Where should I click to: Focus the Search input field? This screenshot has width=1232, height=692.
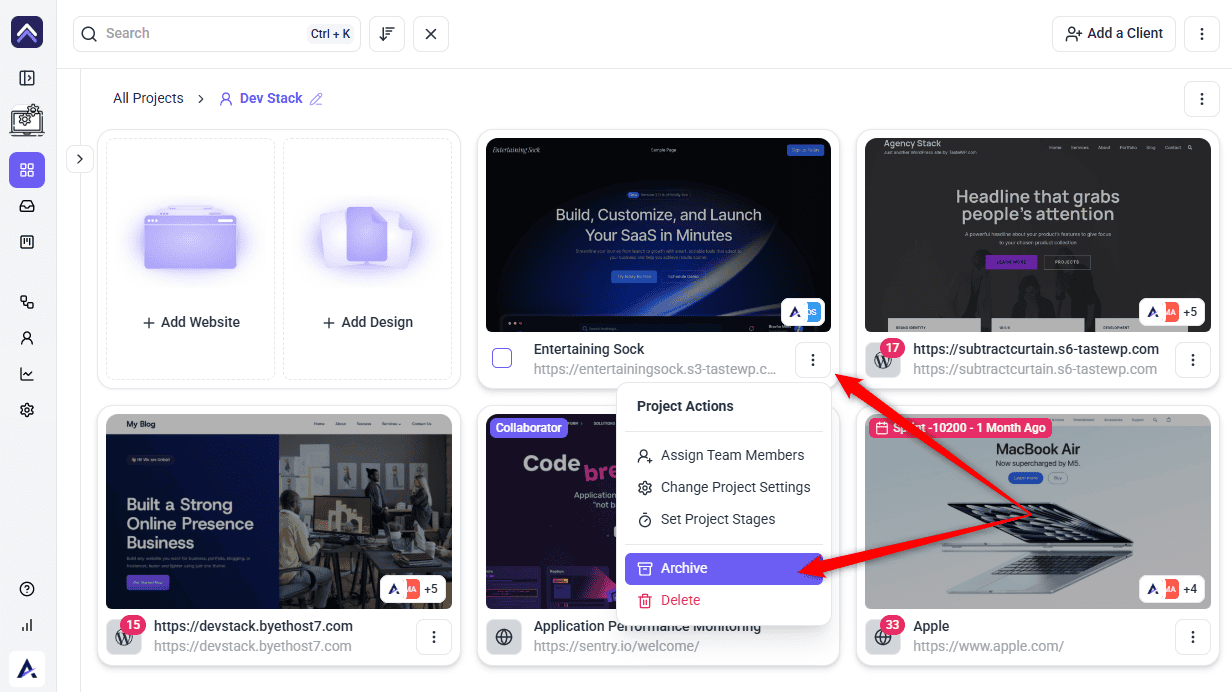217,34
